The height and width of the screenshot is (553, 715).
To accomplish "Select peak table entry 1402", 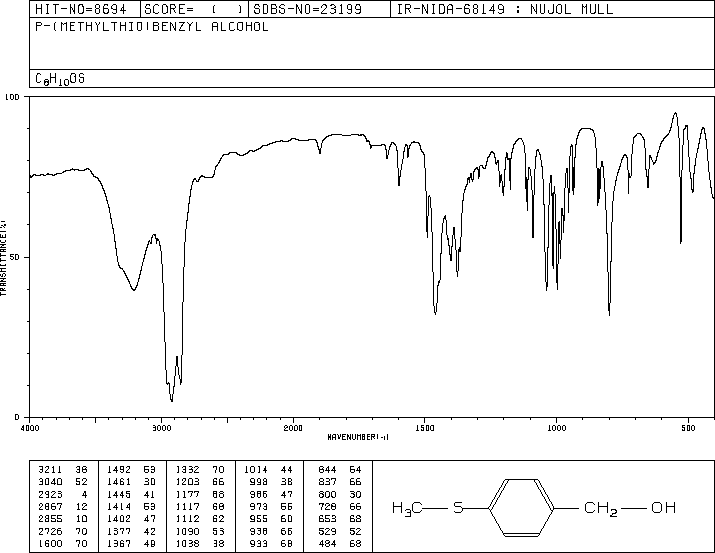I will pos(119,519).
